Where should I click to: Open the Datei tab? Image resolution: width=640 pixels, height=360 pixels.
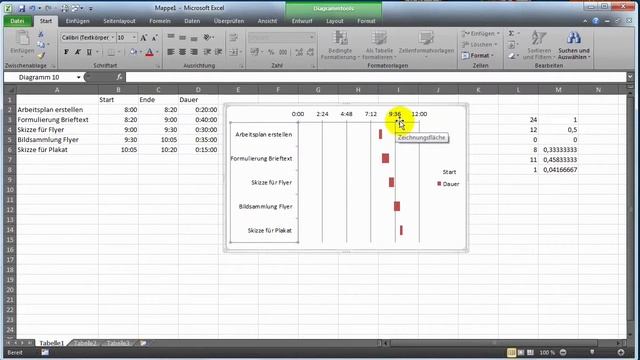tap(18, 21)
